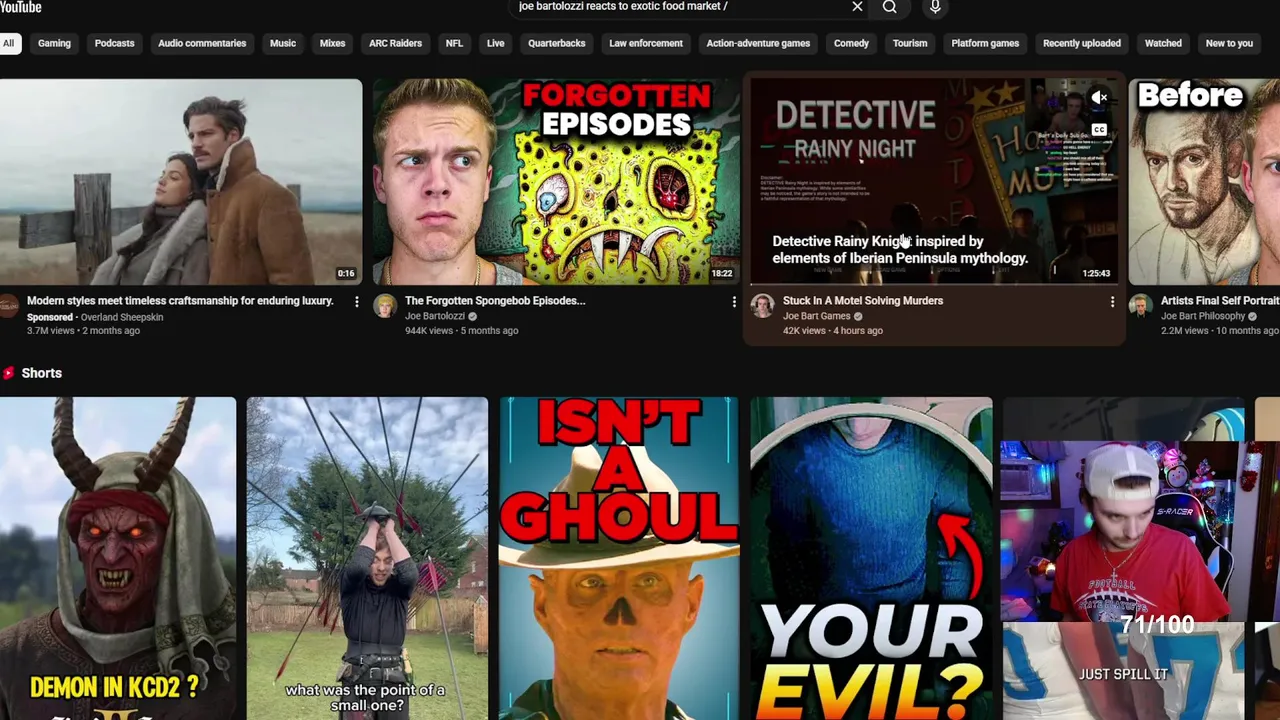Screen dimensions: 1280x720
Task: Toggle captions on Detective Rainy Night preview
Action: (x=1099, y=130)
